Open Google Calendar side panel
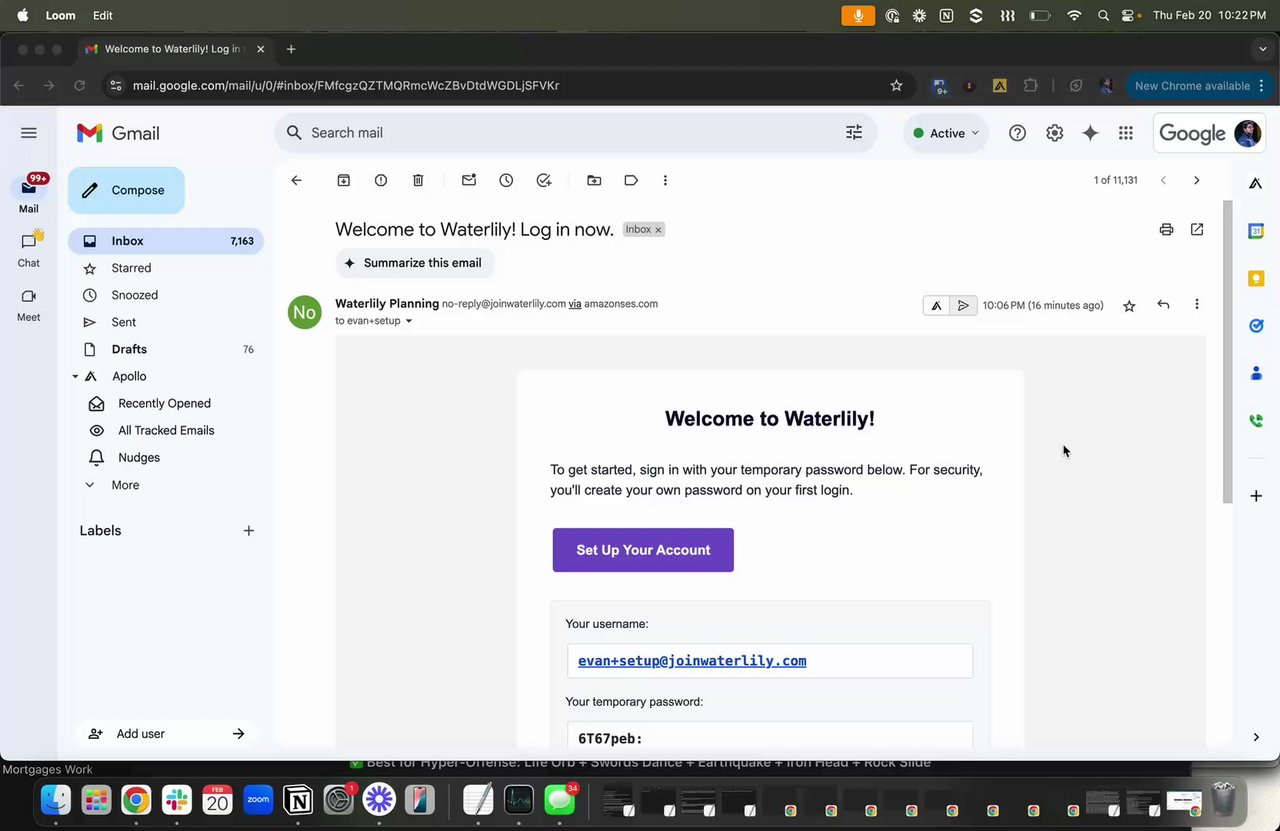This screenshot has height=831, width=1280. tap(1256, 231)
